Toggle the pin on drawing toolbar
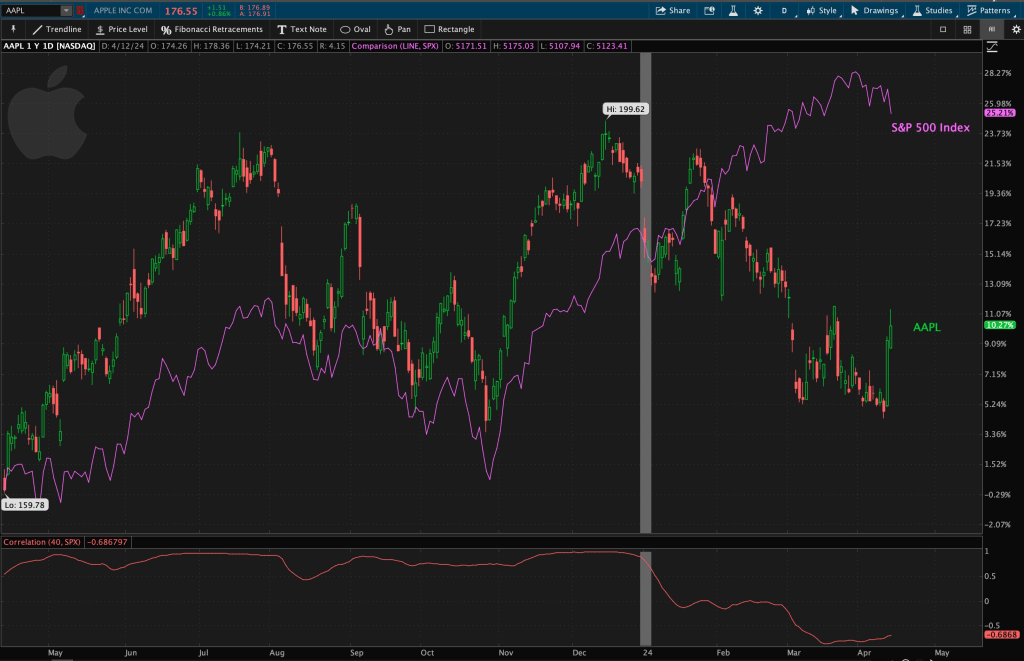Viewport: 1024px width, 661px height. [x=12, y=29]
